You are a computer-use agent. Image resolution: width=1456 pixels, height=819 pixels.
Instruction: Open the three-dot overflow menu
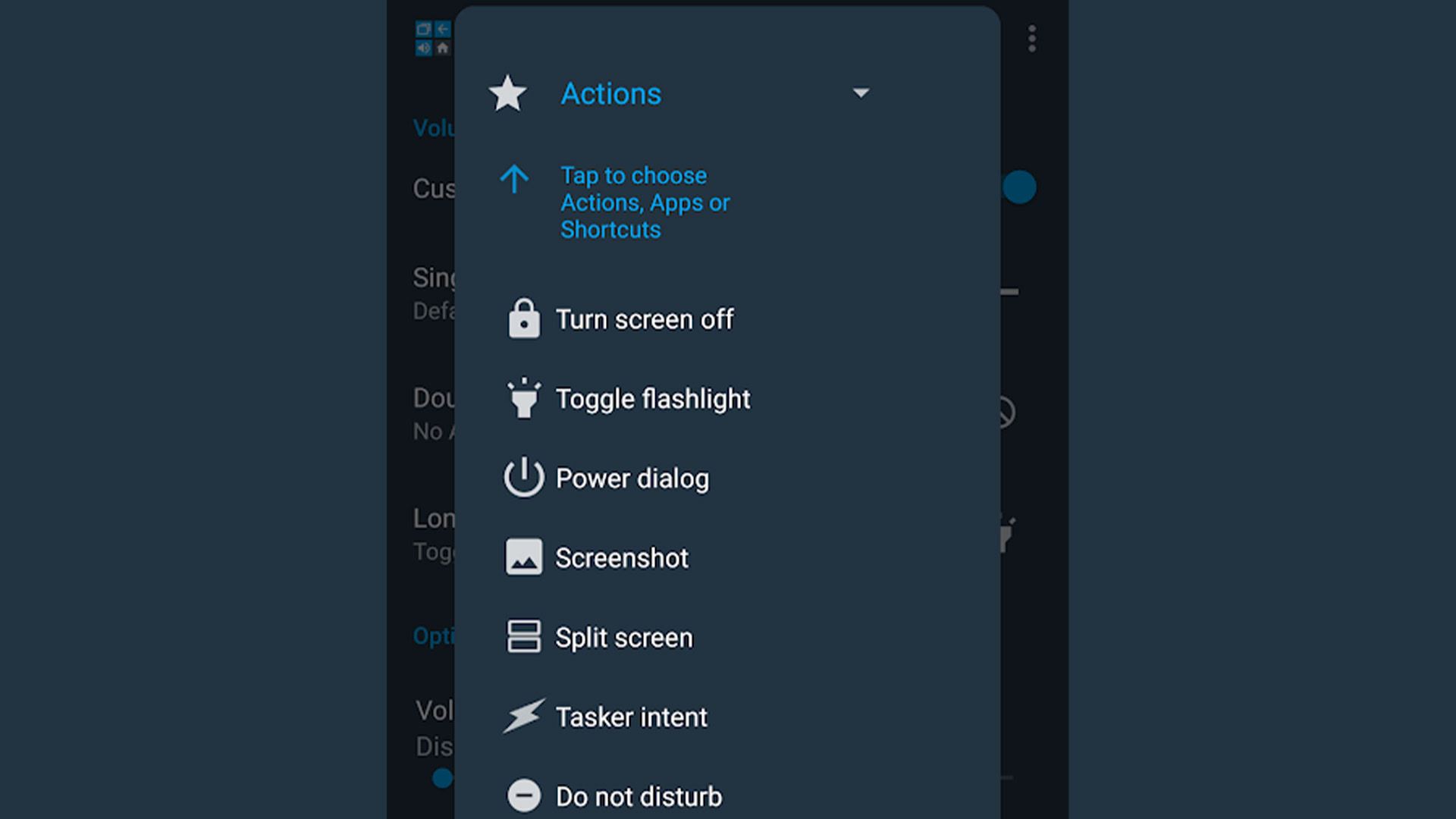tap(1031, 39)
